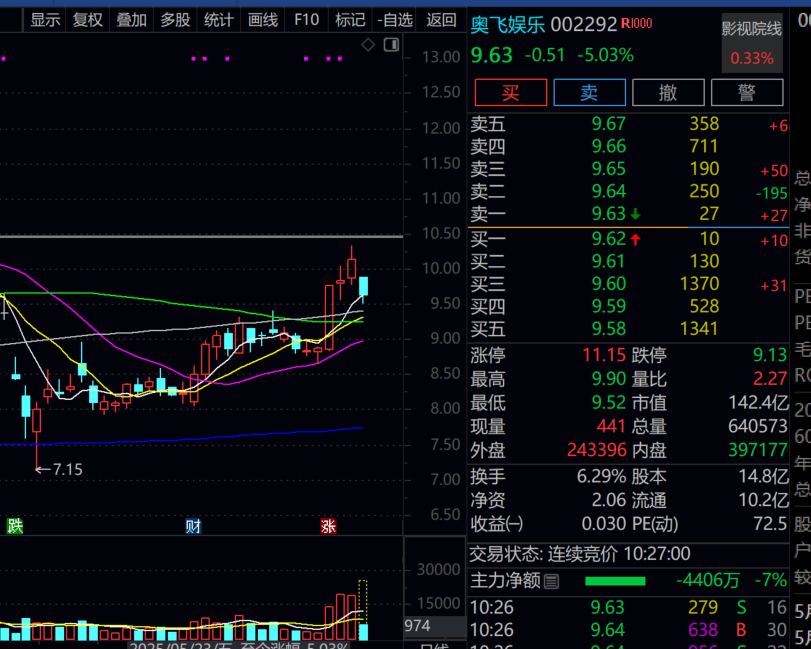Viewport: 811px width, 649px height.
Task: Click the blue 卖 sell button
Action: pos(589,93)
